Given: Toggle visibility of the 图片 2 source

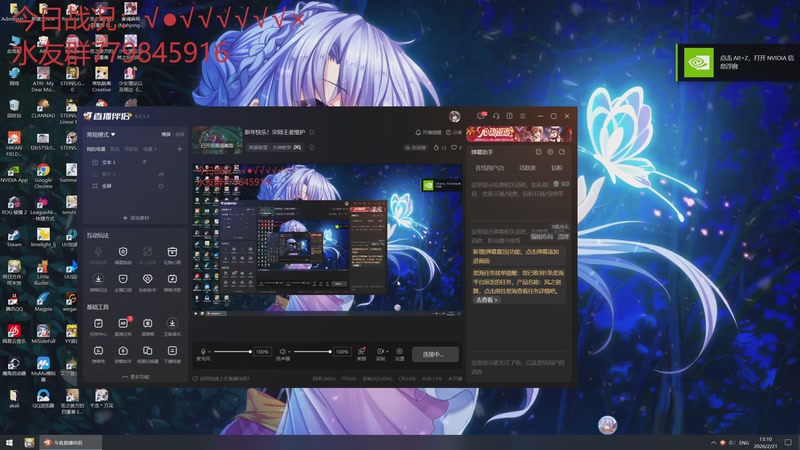Looking at the screenshot, I should 161,174.
